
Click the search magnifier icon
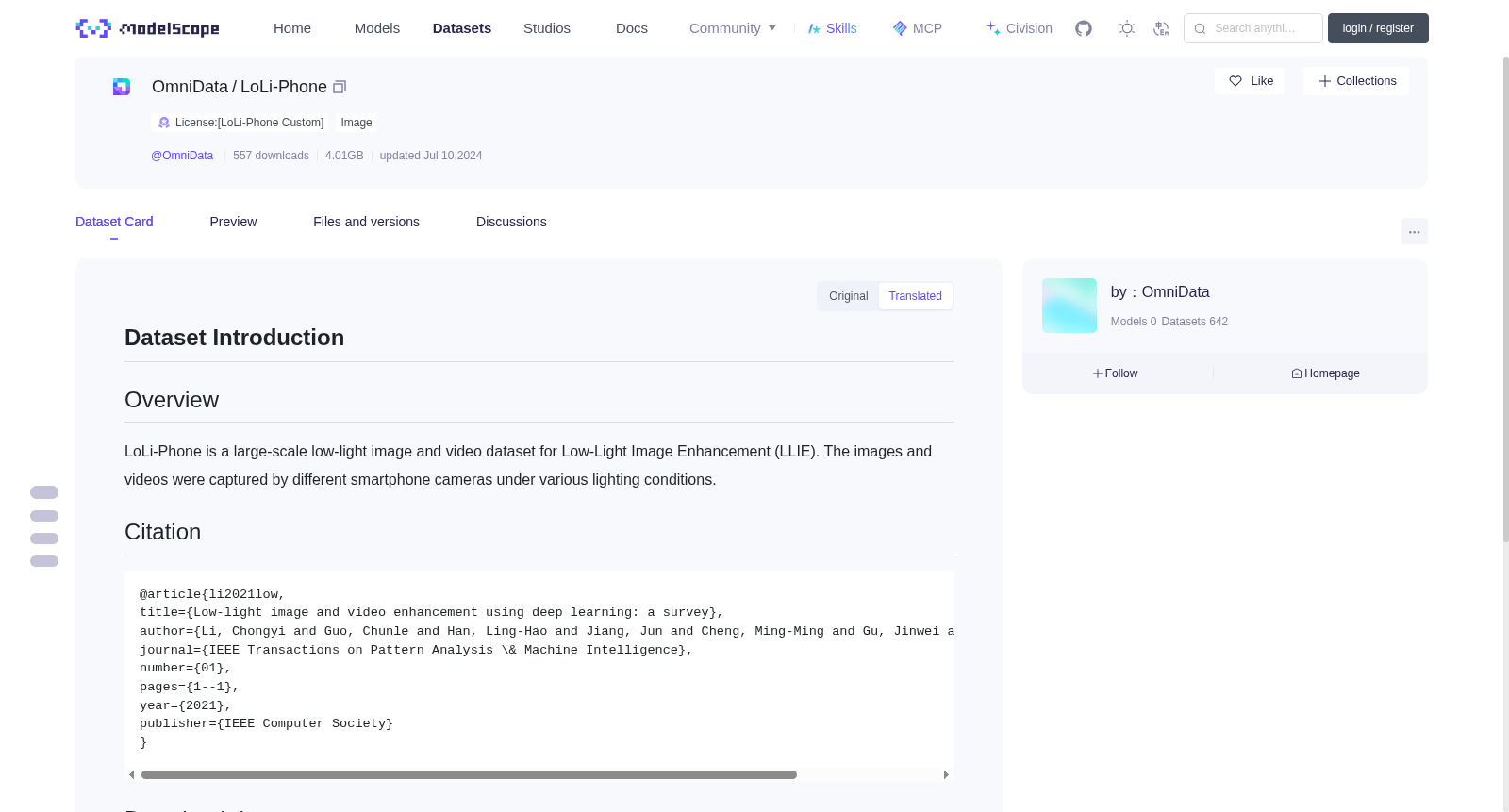pos(1200,28)
